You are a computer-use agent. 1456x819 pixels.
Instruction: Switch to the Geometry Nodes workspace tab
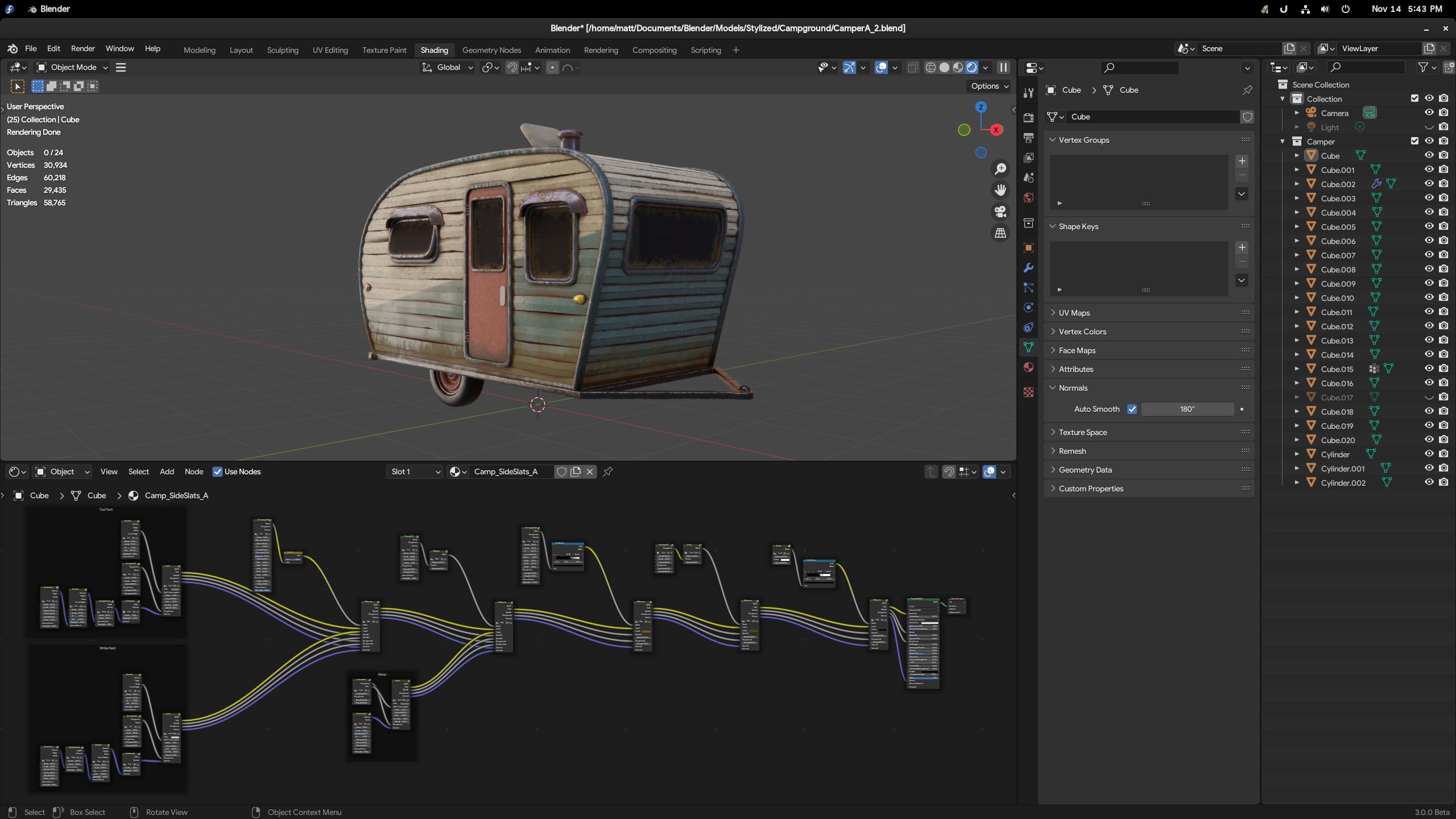(x=491, y=50)
